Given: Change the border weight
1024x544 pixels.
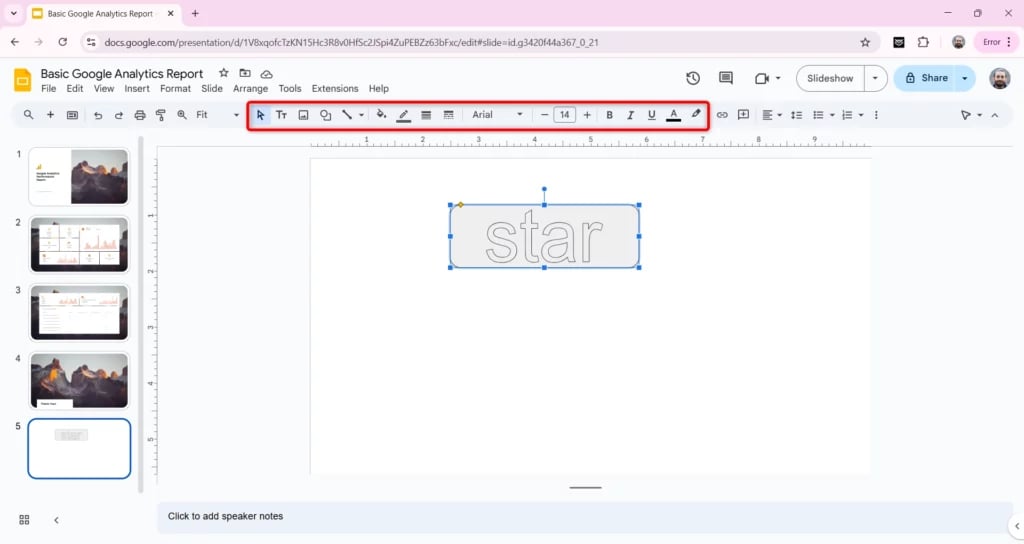Looking at the screenshot, I should coord(426,115).
